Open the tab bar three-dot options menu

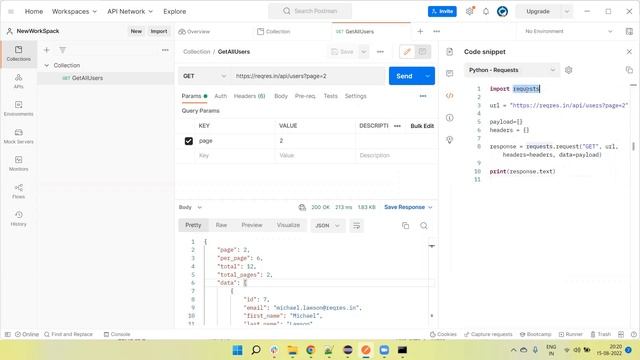(x=436, y=31)
